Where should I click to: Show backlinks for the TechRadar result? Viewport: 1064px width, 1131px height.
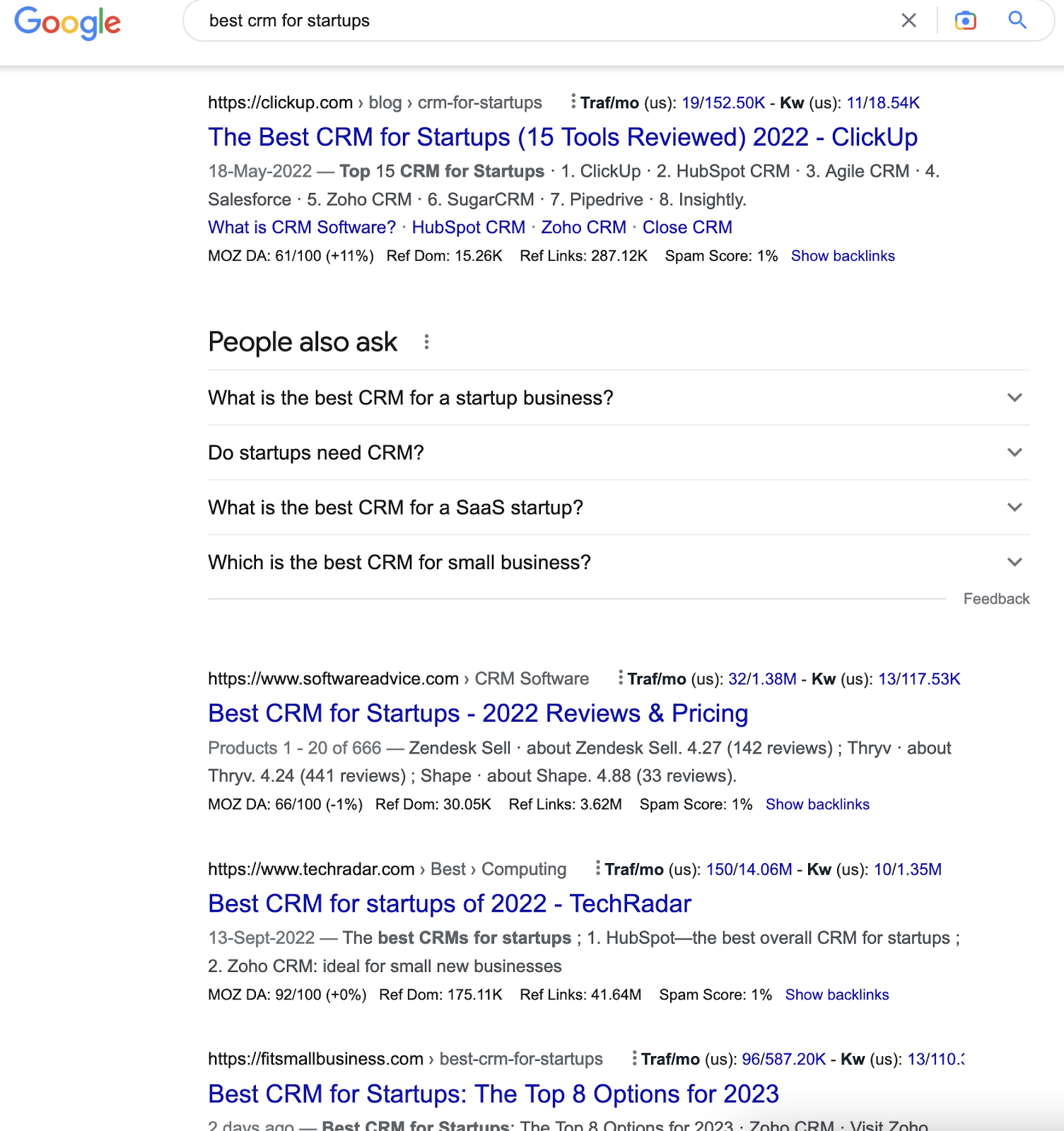click(837, 995)
